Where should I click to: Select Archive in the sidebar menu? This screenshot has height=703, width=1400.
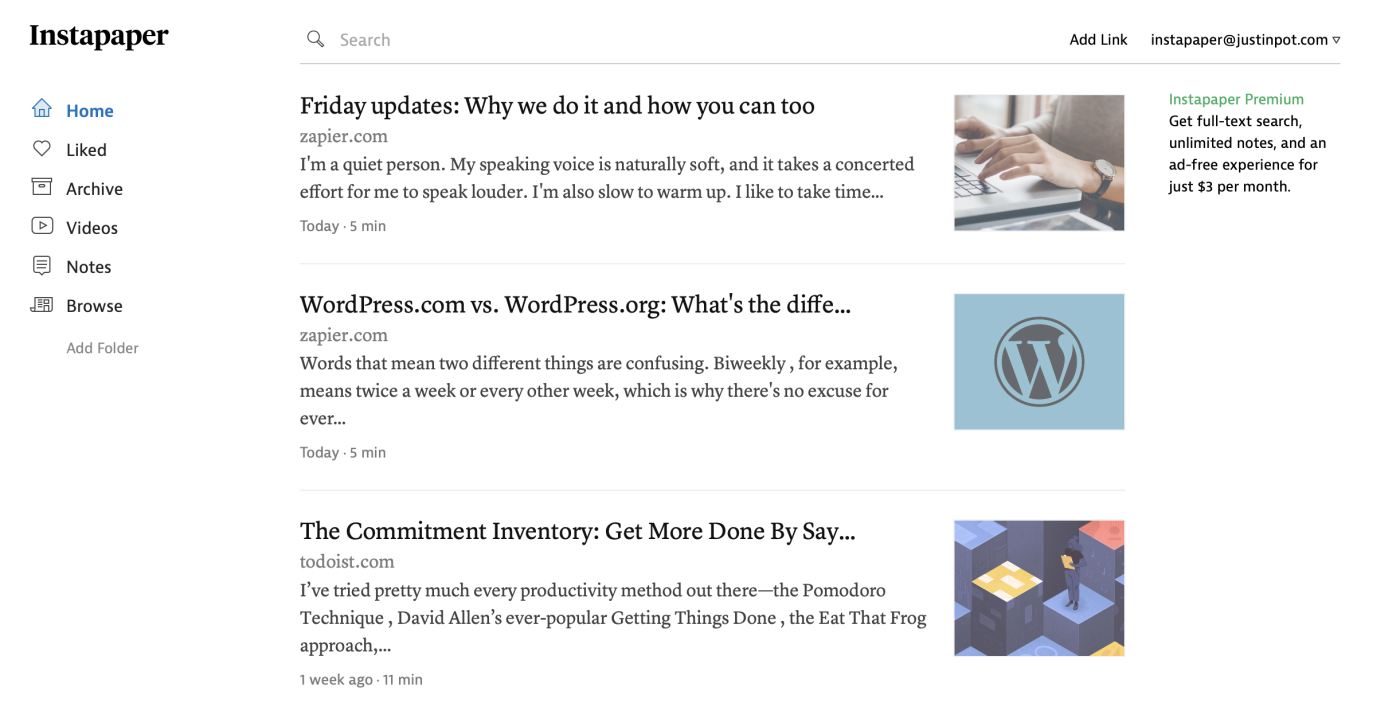coord(94,188)
